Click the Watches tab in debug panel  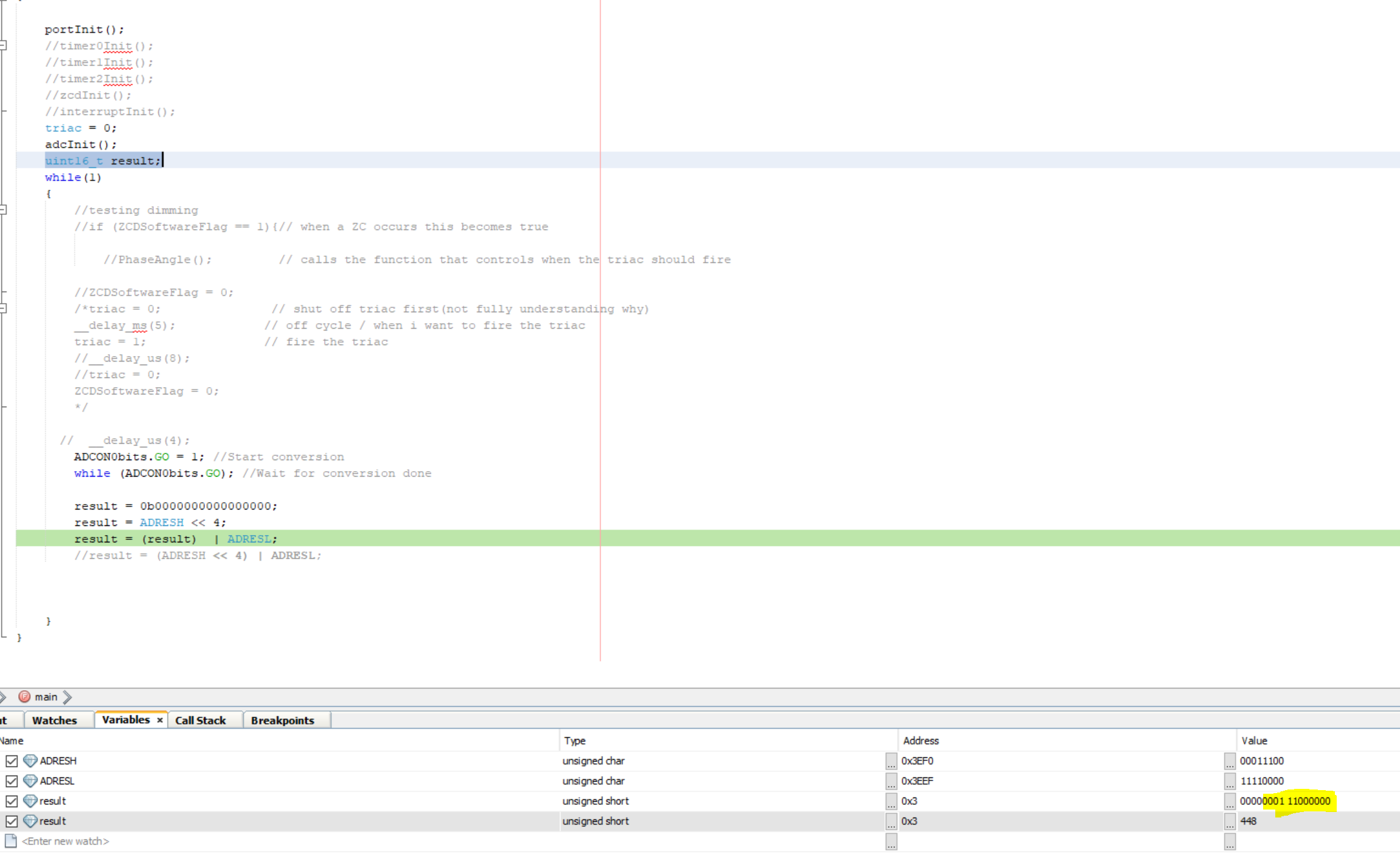tap(54, 720)
